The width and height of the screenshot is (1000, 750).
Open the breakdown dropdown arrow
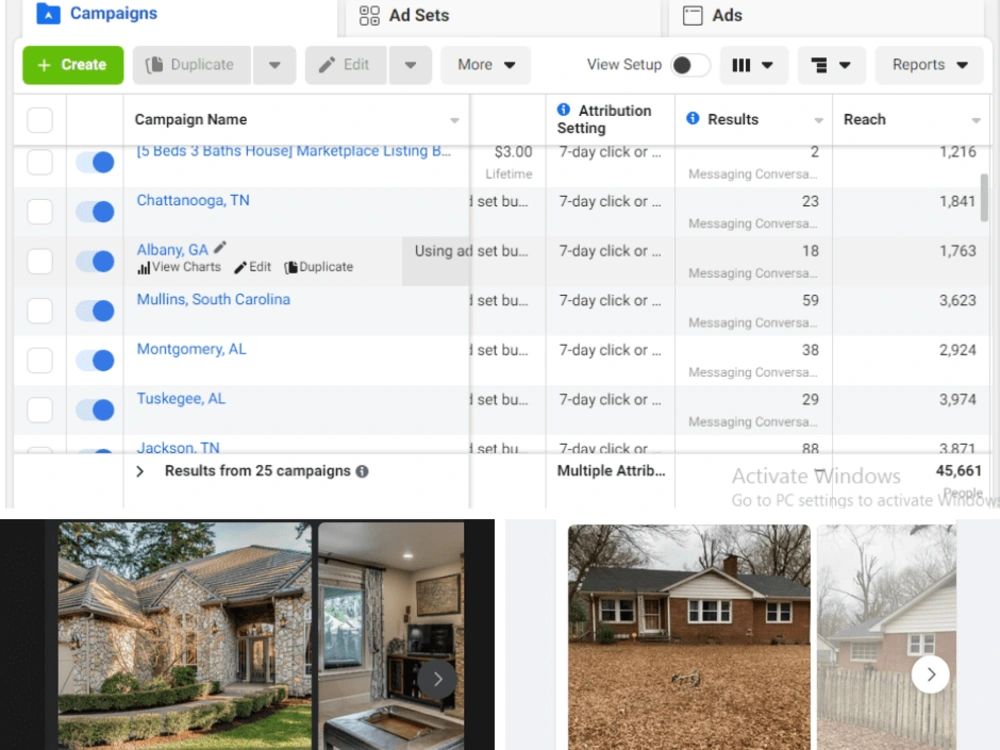[845, 65]
